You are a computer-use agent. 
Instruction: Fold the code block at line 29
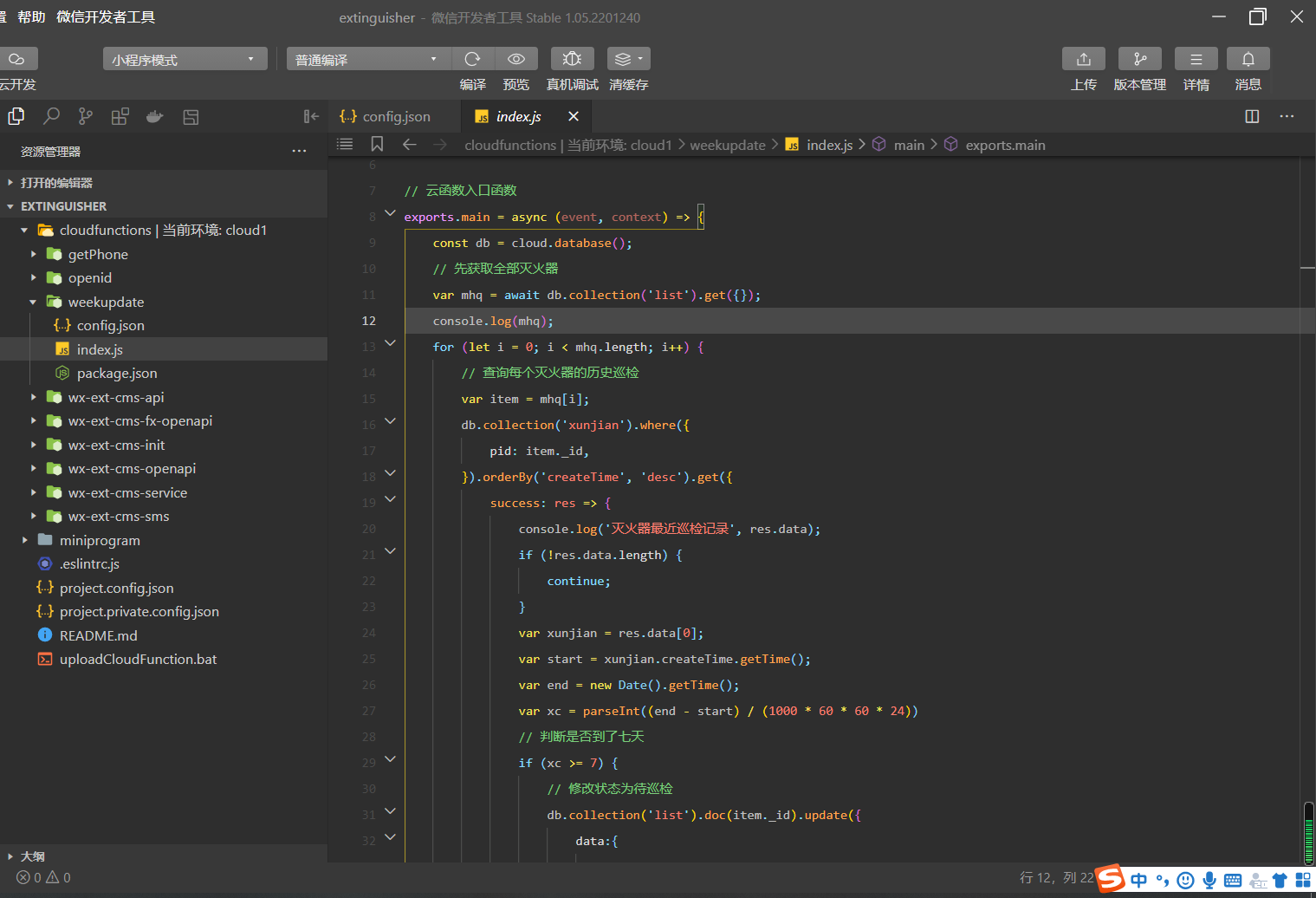coord(390,759)
